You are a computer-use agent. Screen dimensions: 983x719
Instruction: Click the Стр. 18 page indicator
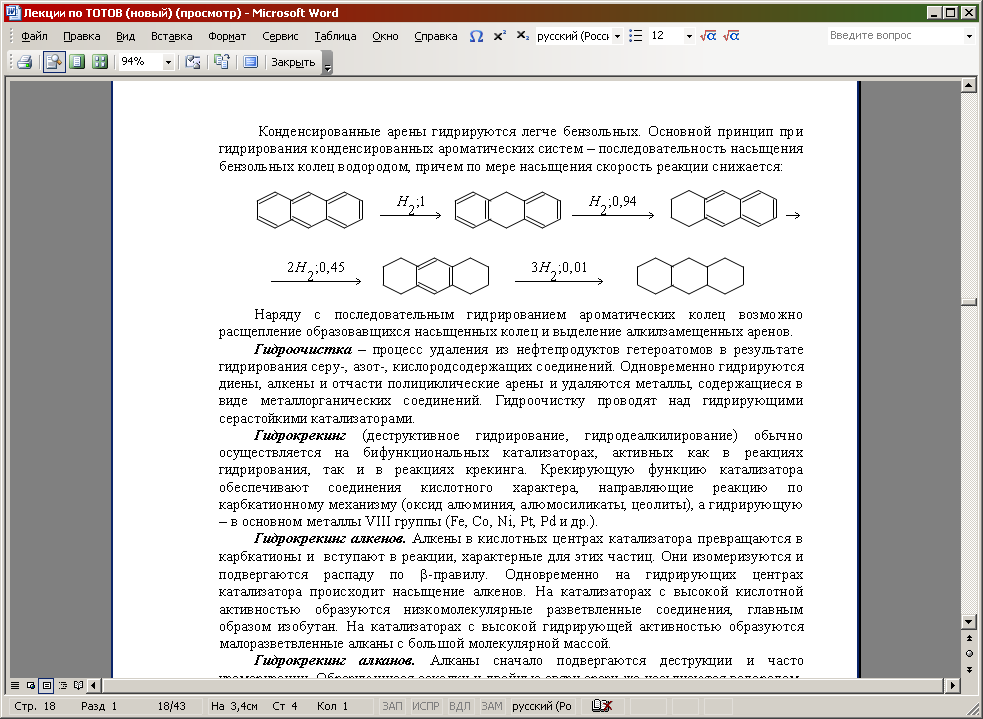35,706
